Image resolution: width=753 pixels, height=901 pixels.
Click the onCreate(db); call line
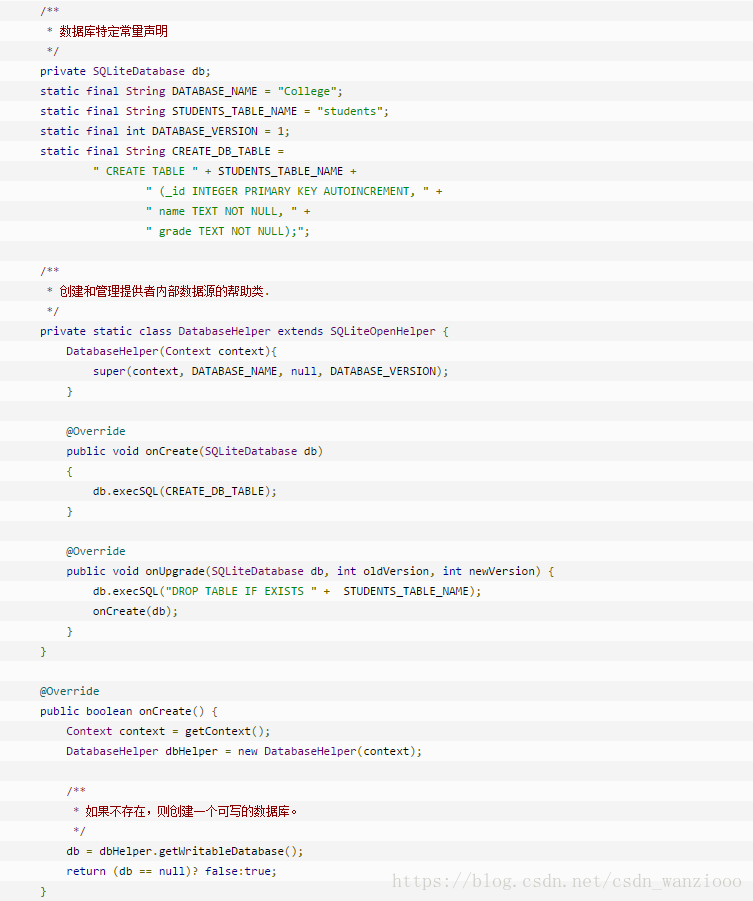click(x=135, y=611)
